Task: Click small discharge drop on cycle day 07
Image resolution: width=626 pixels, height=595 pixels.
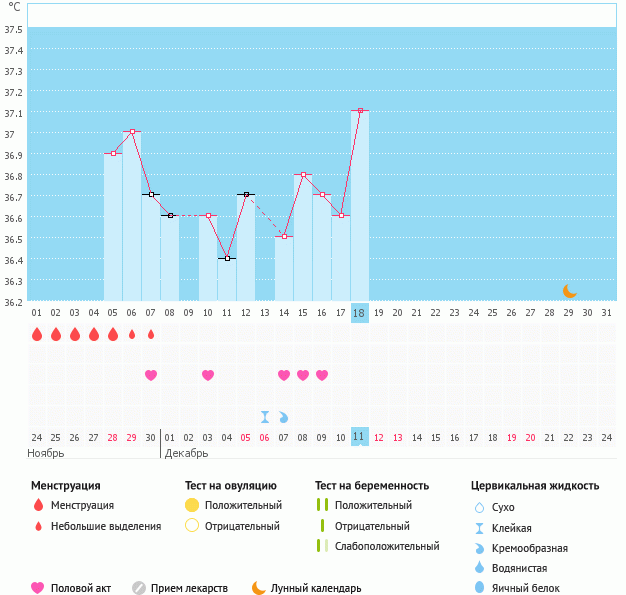Action: (151, 334)
